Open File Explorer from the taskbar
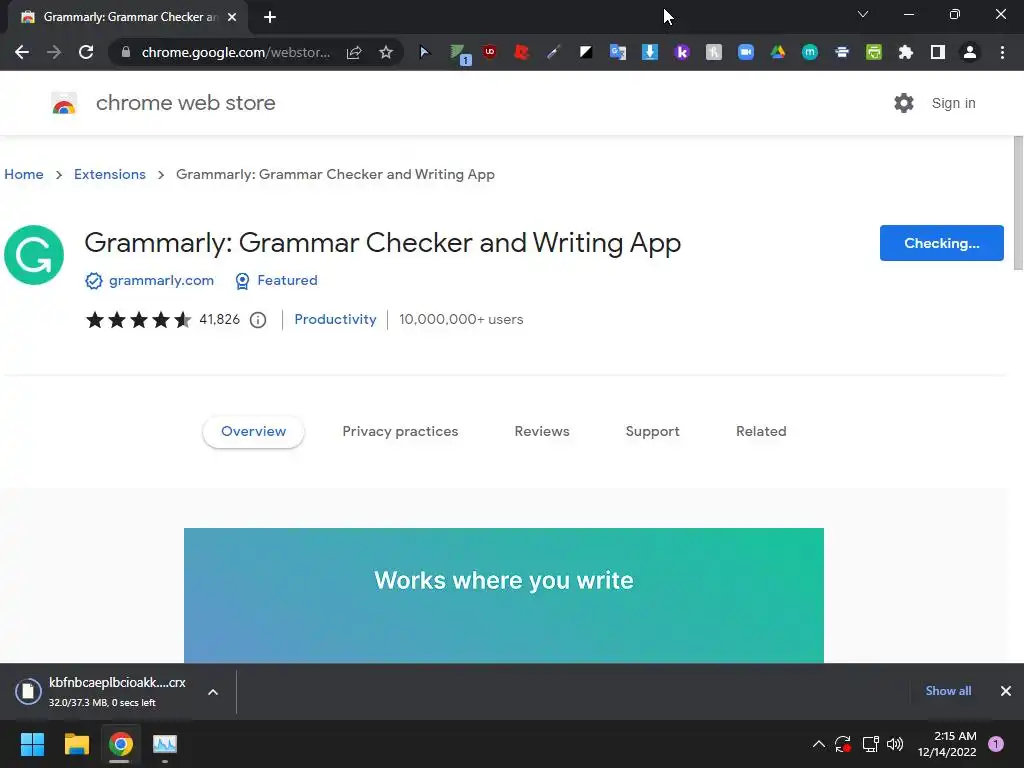This screenshot has width=1024, height=768. pos(76,744)
